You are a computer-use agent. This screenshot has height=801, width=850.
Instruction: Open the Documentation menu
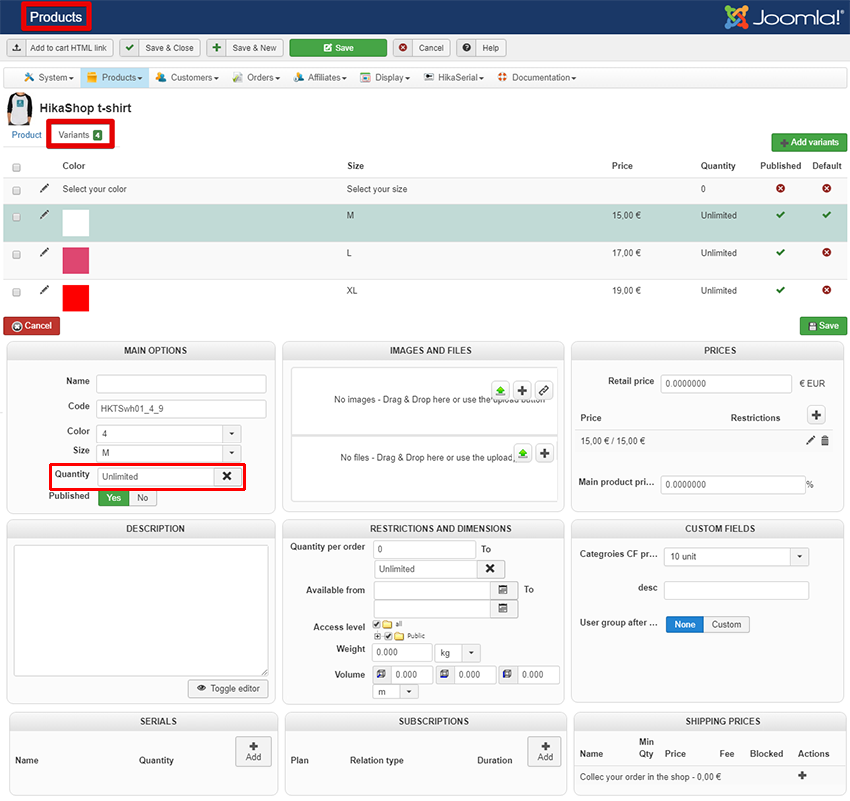(537, 77)
